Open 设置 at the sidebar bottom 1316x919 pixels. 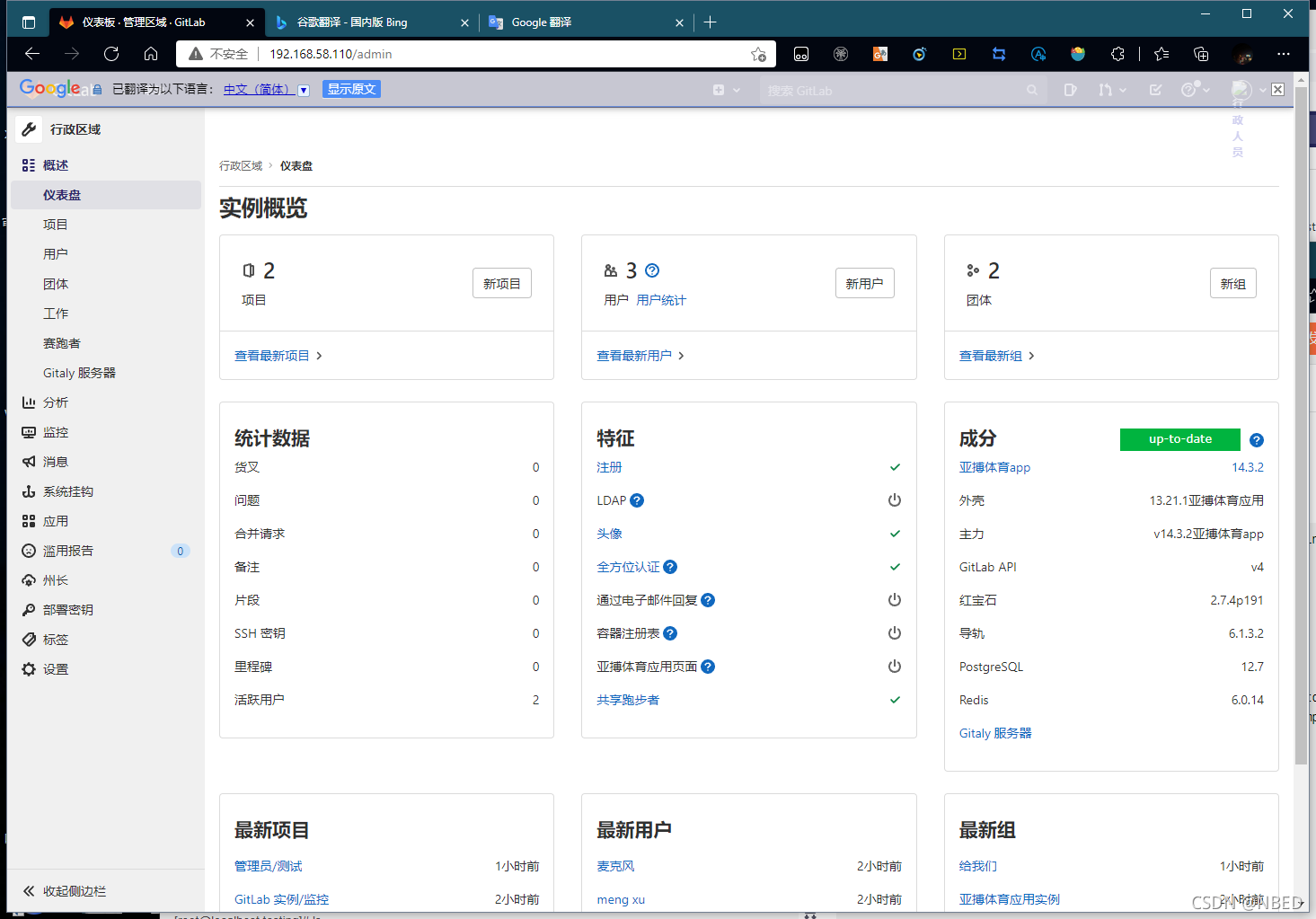point(54,668)
